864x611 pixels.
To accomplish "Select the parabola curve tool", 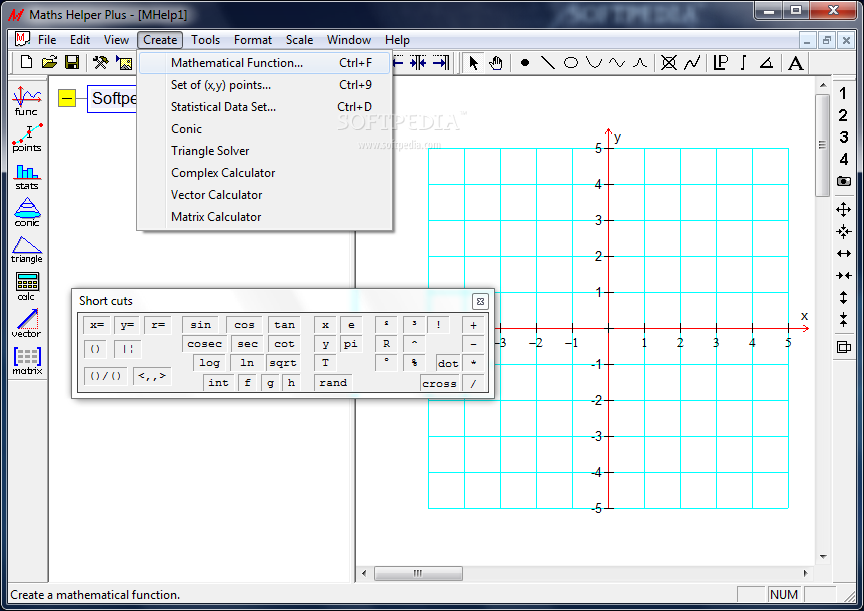I will 593,63.
